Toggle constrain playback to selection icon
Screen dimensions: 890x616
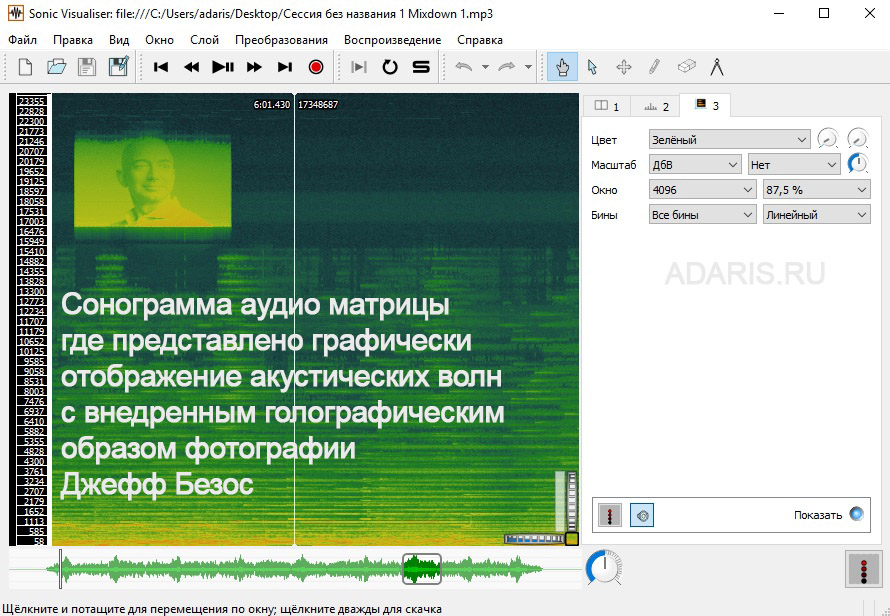(358, 67)
